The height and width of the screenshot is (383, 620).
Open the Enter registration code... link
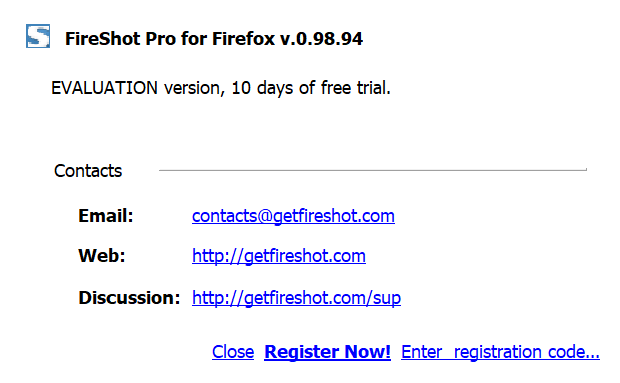[x=500, y=352]
